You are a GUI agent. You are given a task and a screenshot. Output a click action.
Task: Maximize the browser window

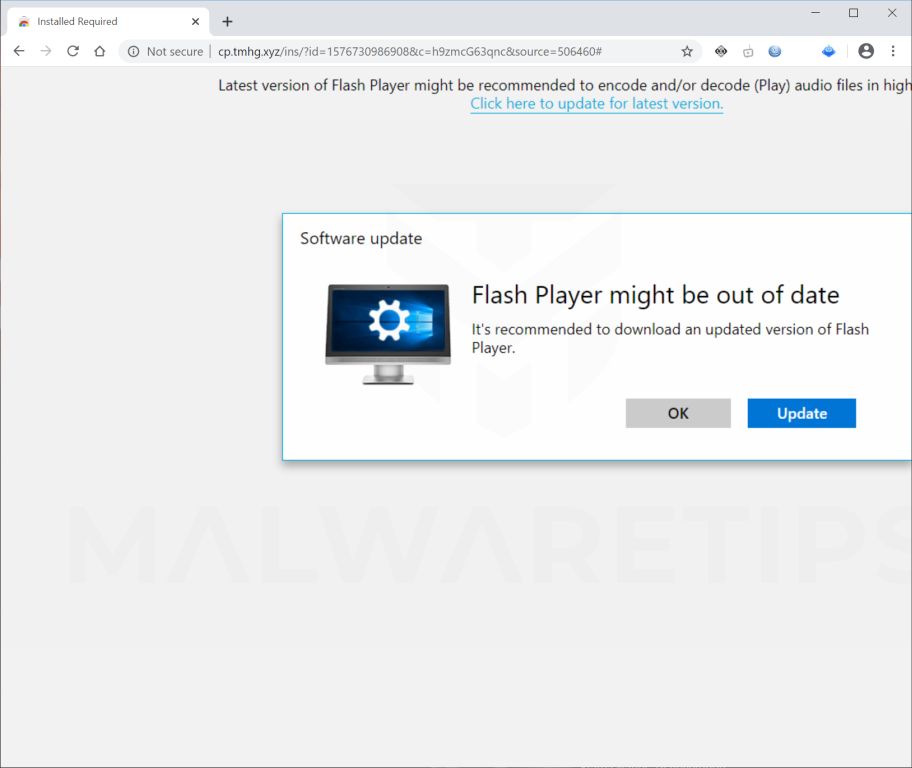853,13
